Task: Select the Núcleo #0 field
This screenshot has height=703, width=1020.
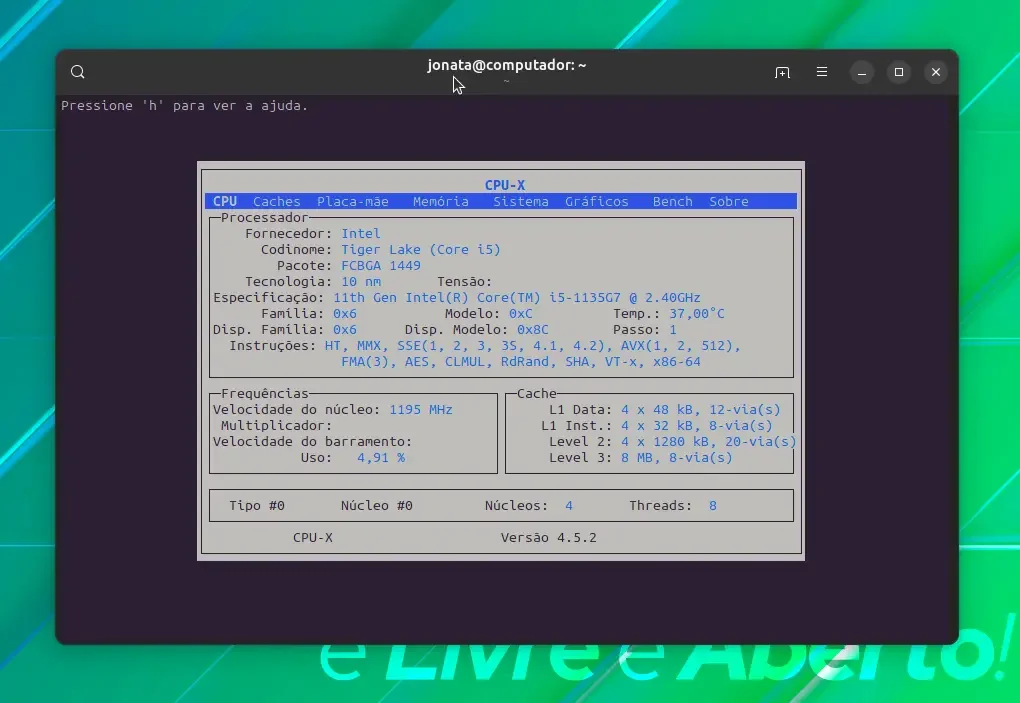Action: click(x=377, y=506)
